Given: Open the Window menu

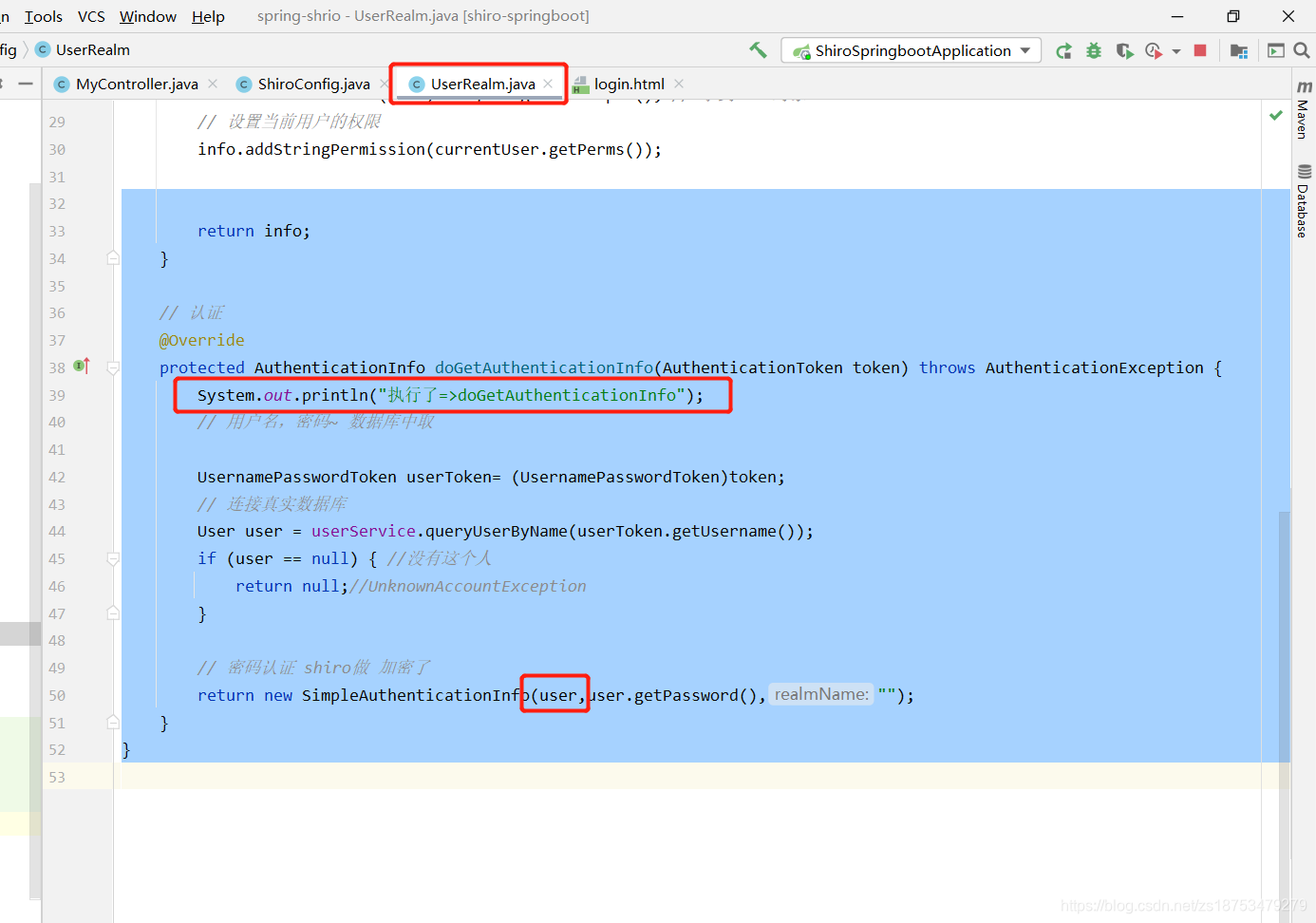Looking at the screenshot, I should pos(148,16).
